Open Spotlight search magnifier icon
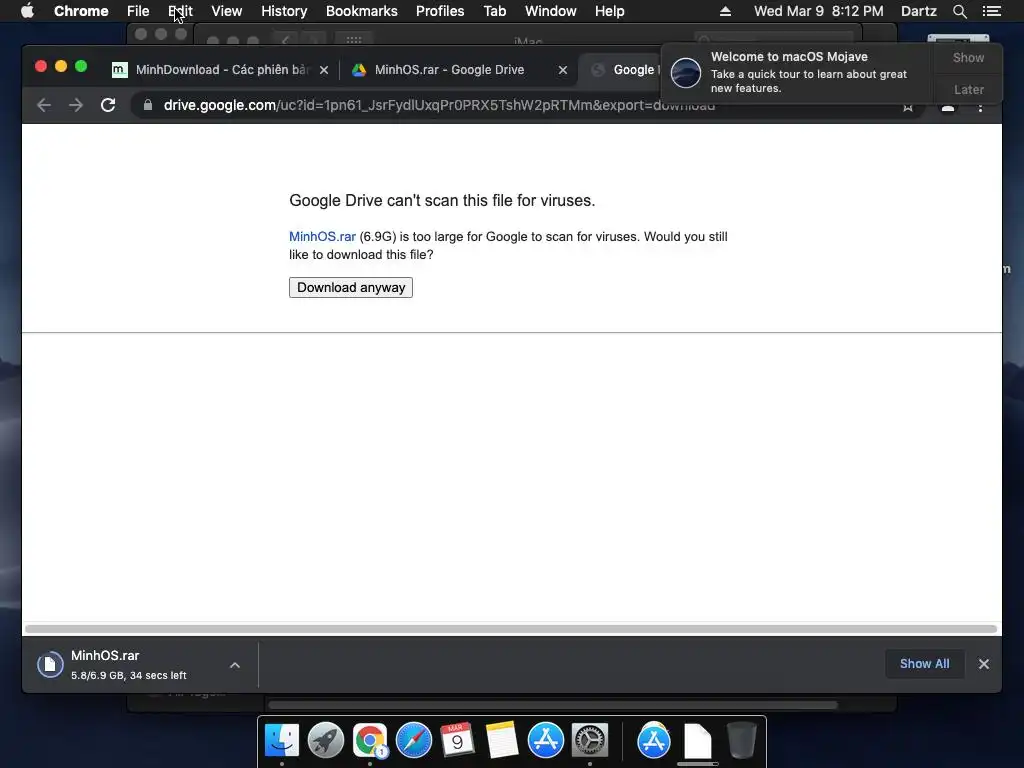Image resolution: width=1024 pixels, height=768 pixels. pyautogui.click(x=959, y=11)
